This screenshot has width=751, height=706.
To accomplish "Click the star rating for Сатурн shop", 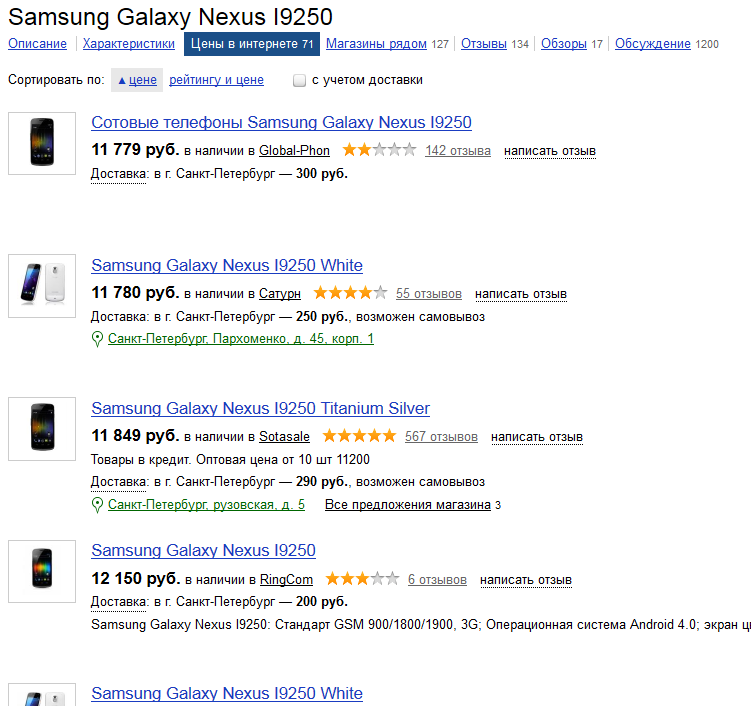I will (x=350, y=293).
